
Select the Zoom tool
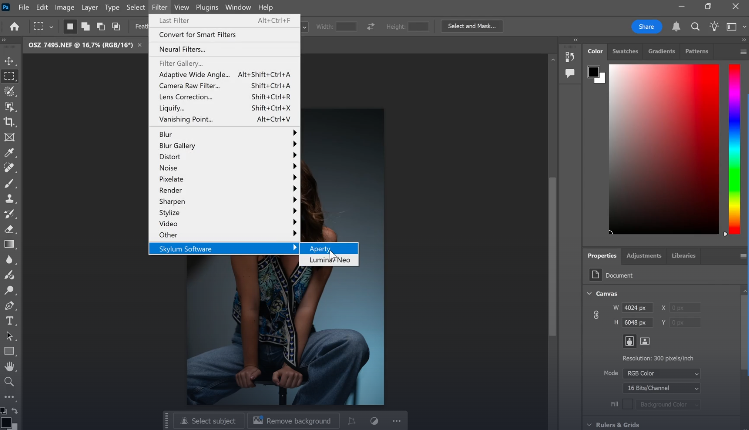point(10,381)
